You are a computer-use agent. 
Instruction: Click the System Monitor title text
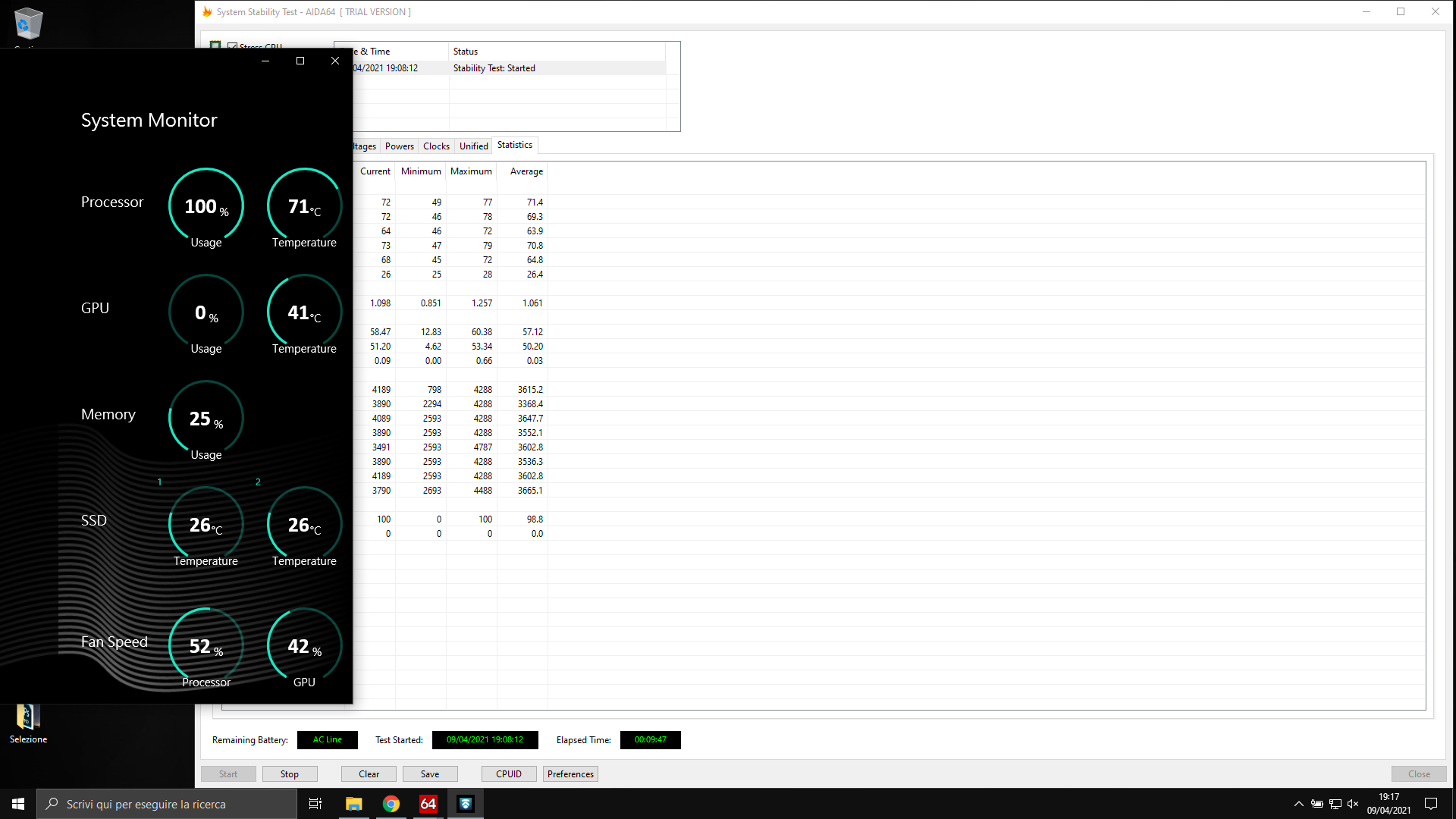point(149,121)
